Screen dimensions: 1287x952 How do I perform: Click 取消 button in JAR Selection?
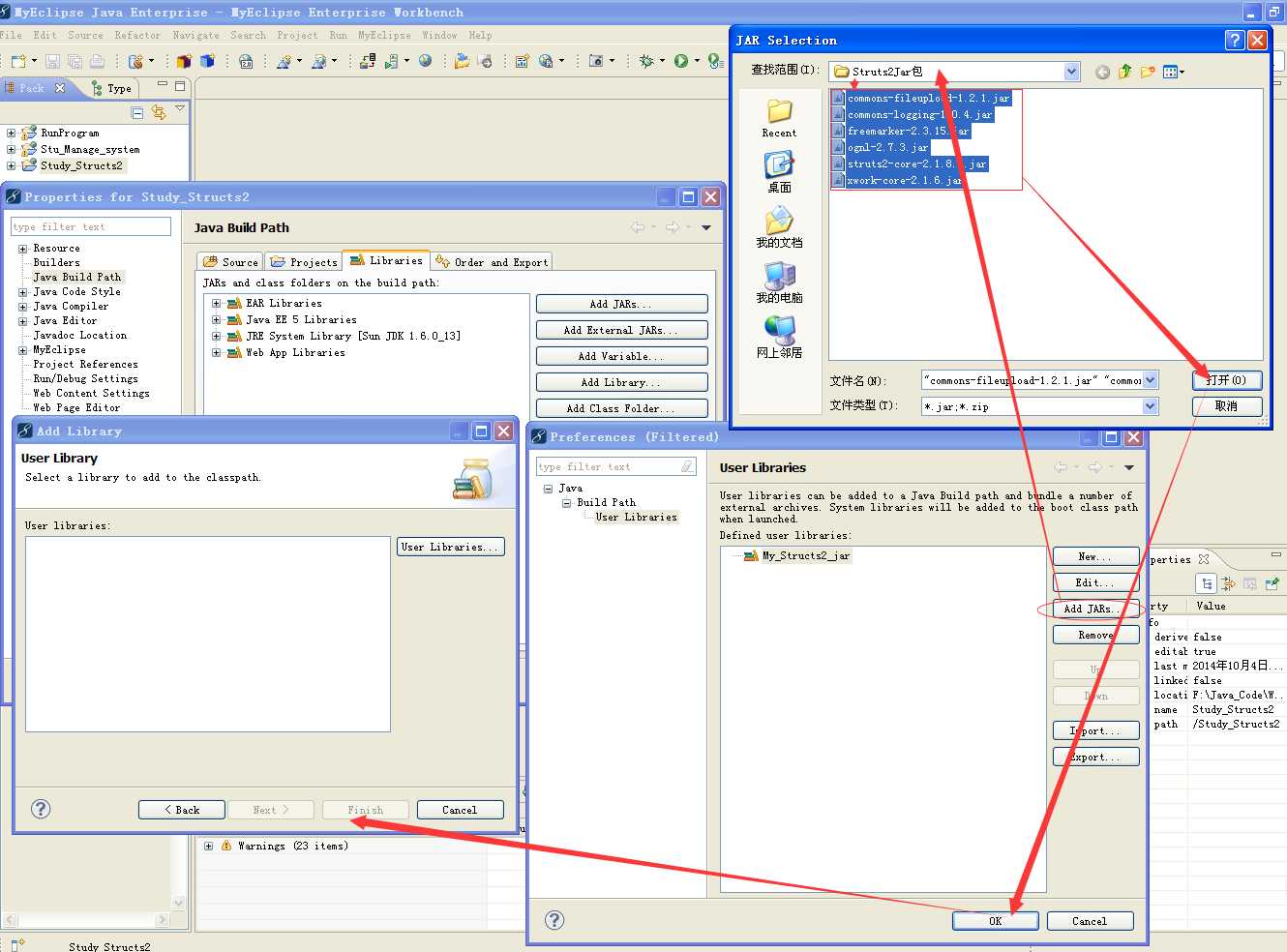click(x=1226, y=406)
